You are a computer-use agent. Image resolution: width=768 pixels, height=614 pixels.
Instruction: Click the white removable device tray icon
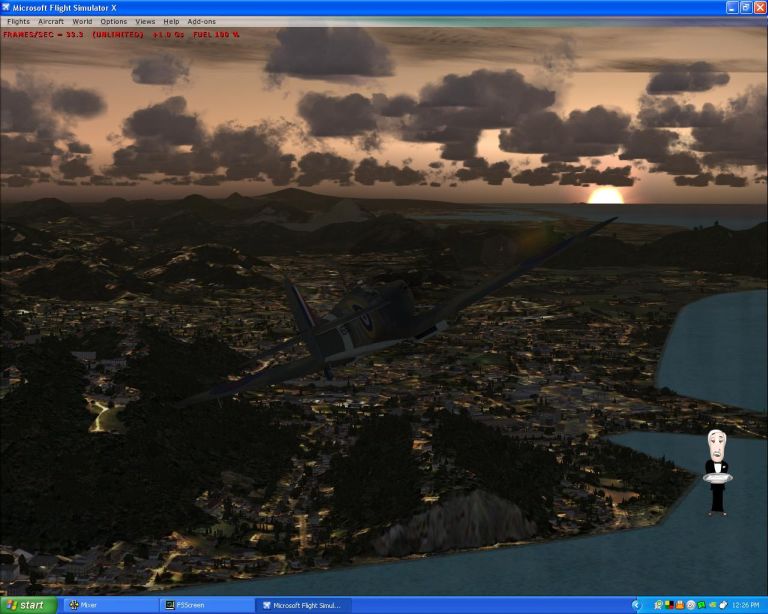click(x=723, y=605)
